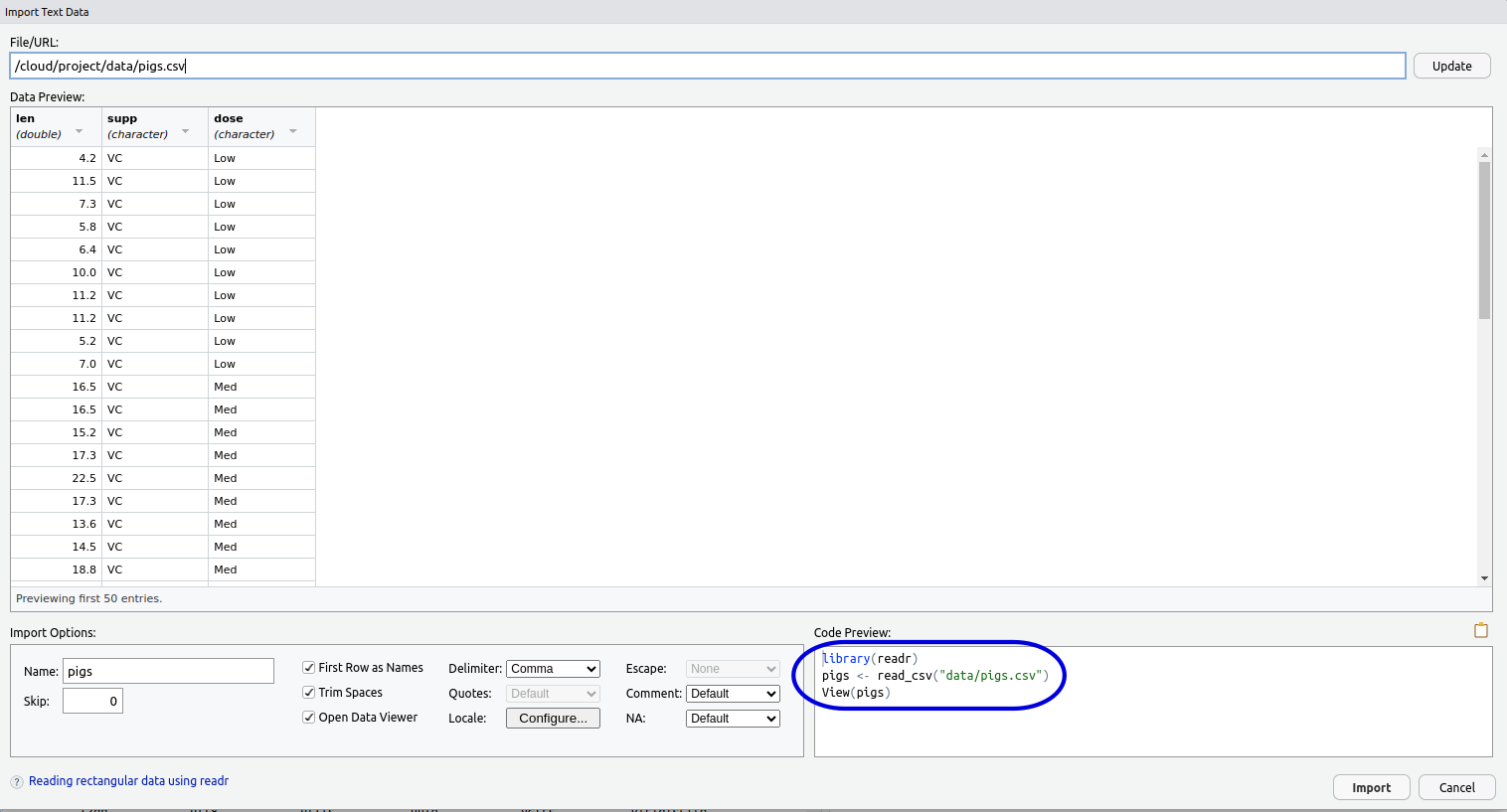This screenshot has width=1507, height=812.
Task: Disable Open Data Viewer option
Action: coord(309,718)
